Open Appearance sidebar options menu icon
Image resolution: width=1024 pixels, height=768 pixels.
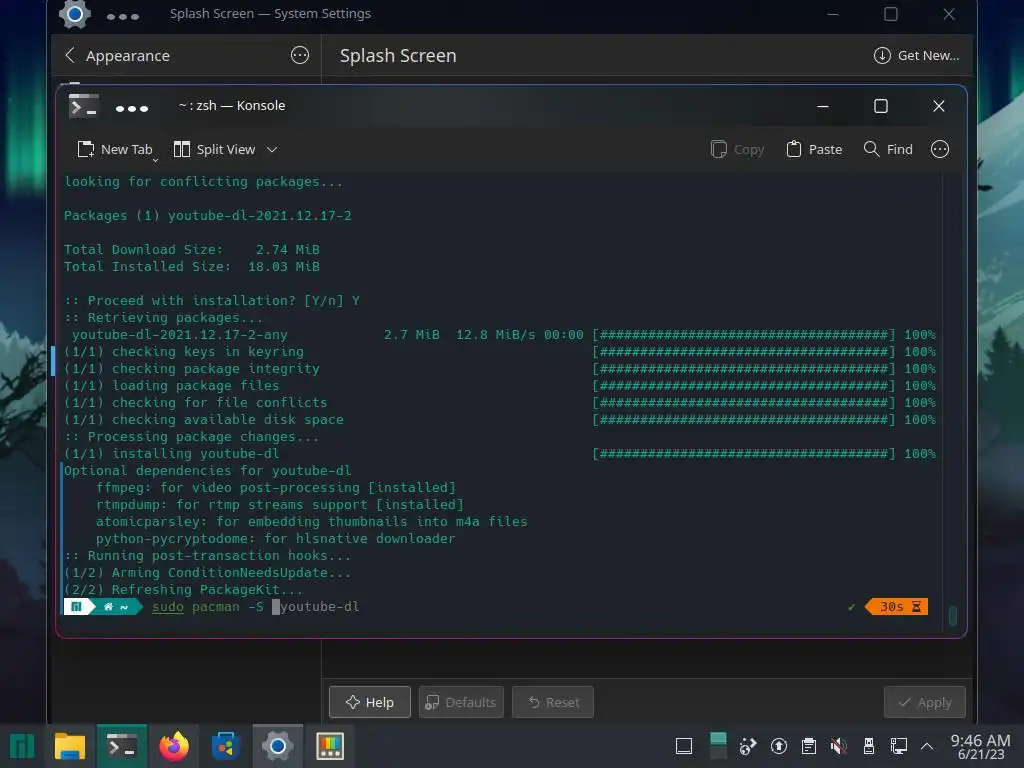click(300, 56)
